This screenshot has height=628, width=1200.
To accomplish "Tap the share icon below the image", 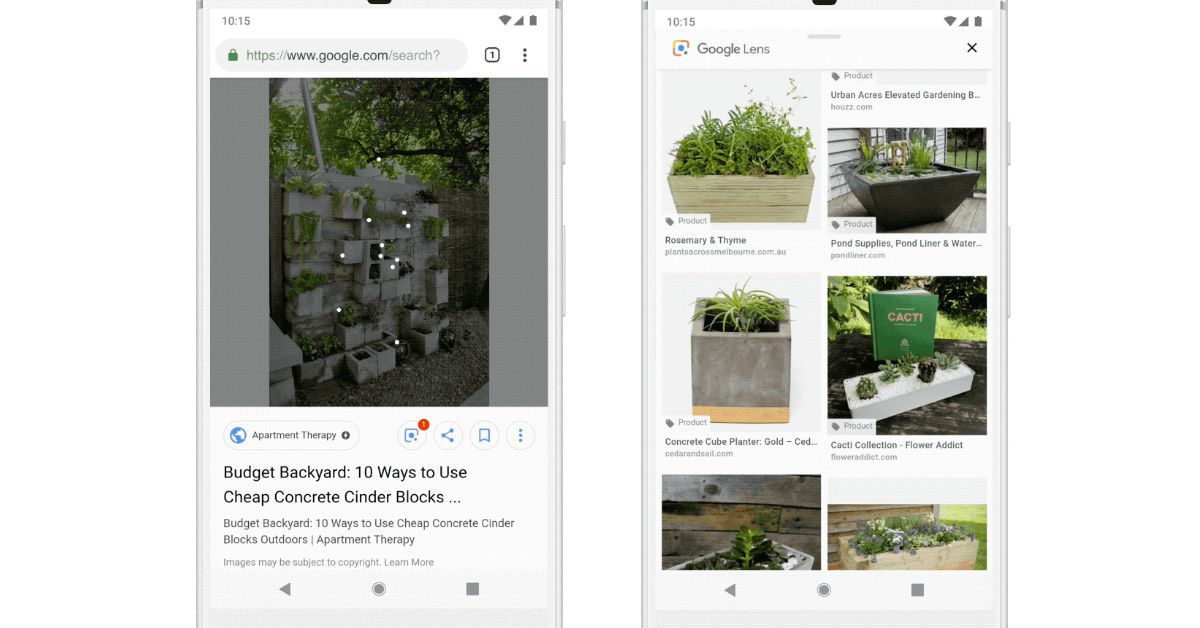I will click(448, 435).
